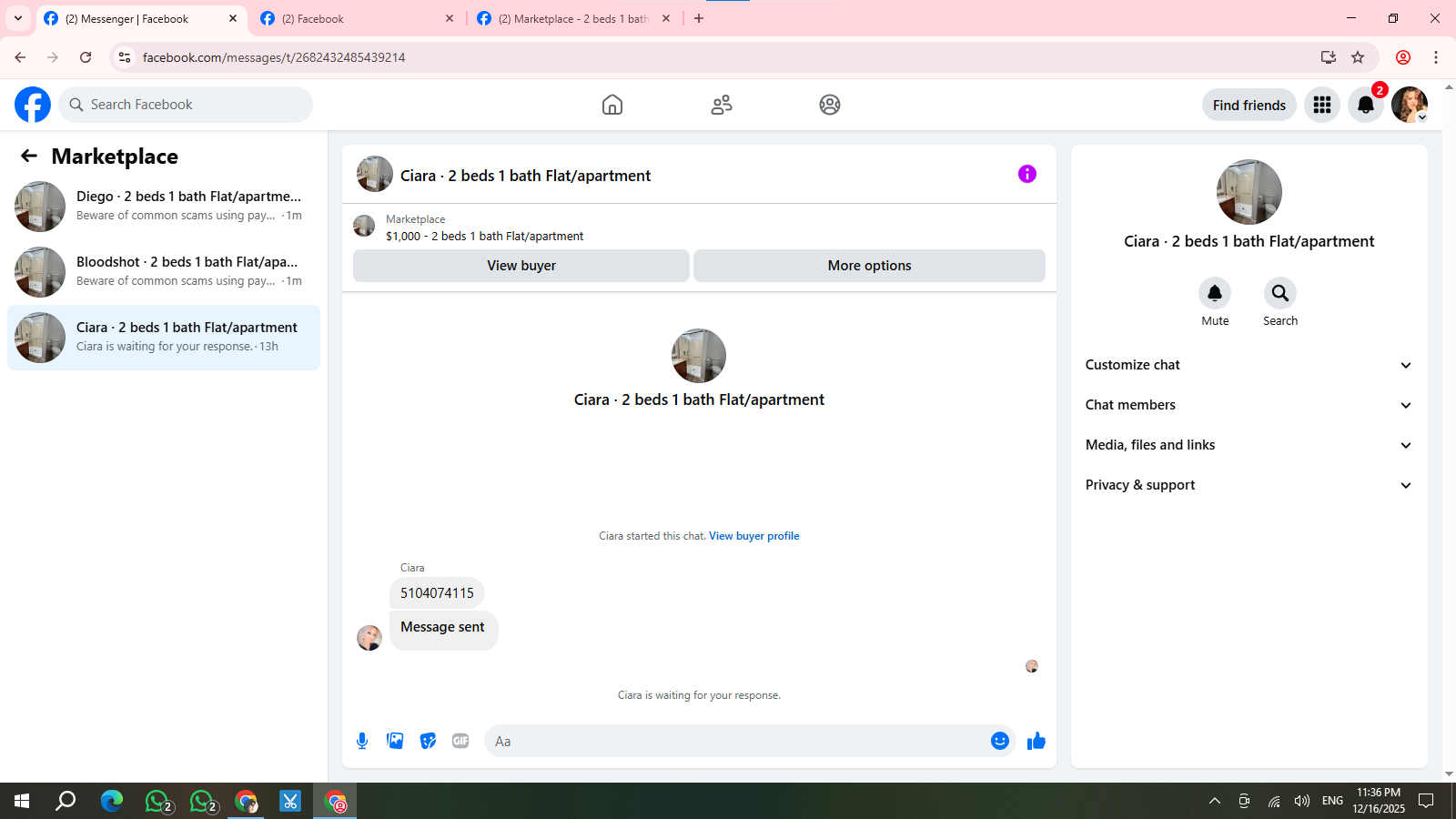Click the browser address bar URL
The height and width of the screenshot is (819, 1456).
tap(274, 57)
